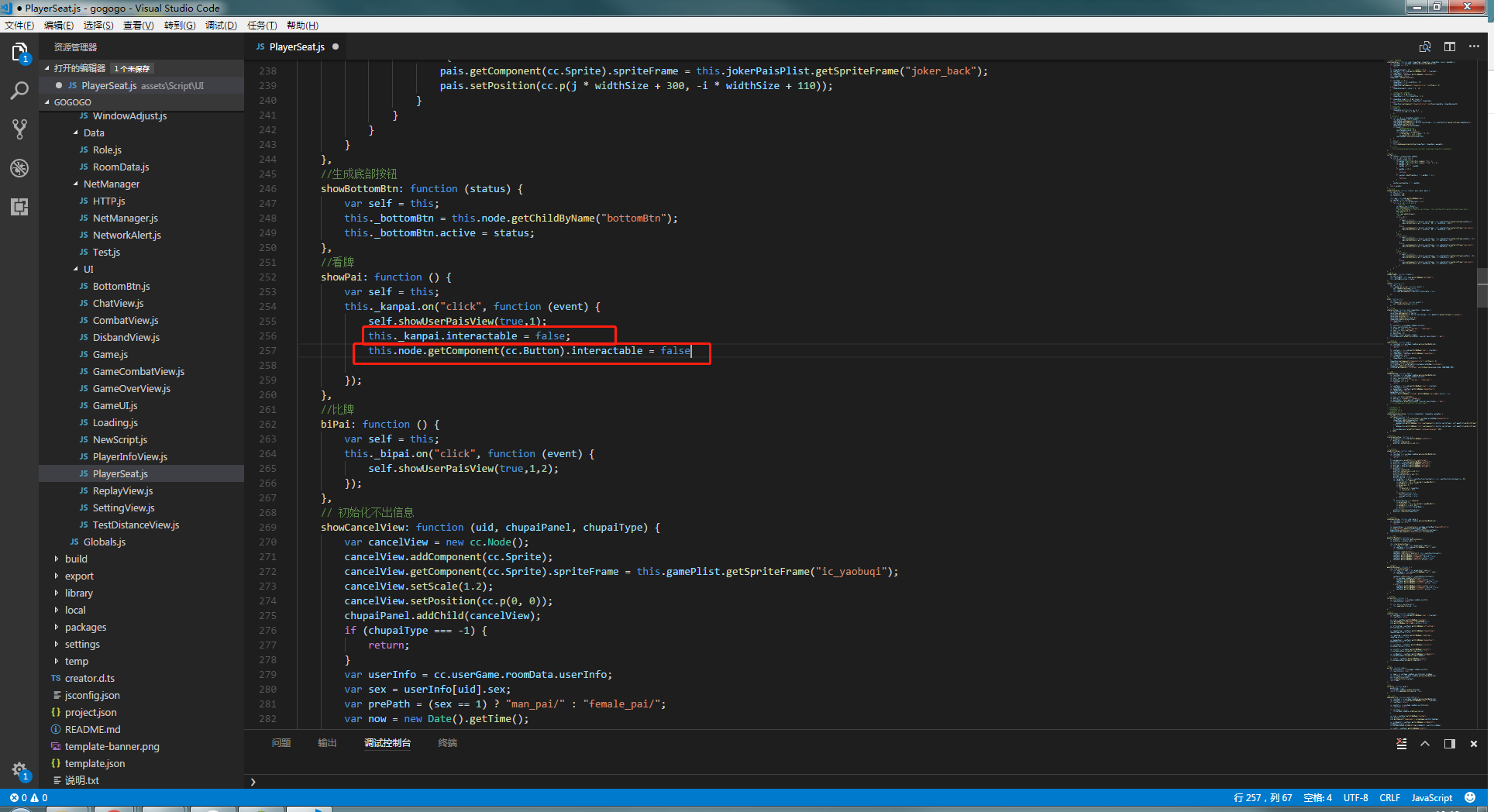The height and width of the screenshot is (812, 1494).
Task: Open the Explorer view in activity bar
Action: pos(19,53)
